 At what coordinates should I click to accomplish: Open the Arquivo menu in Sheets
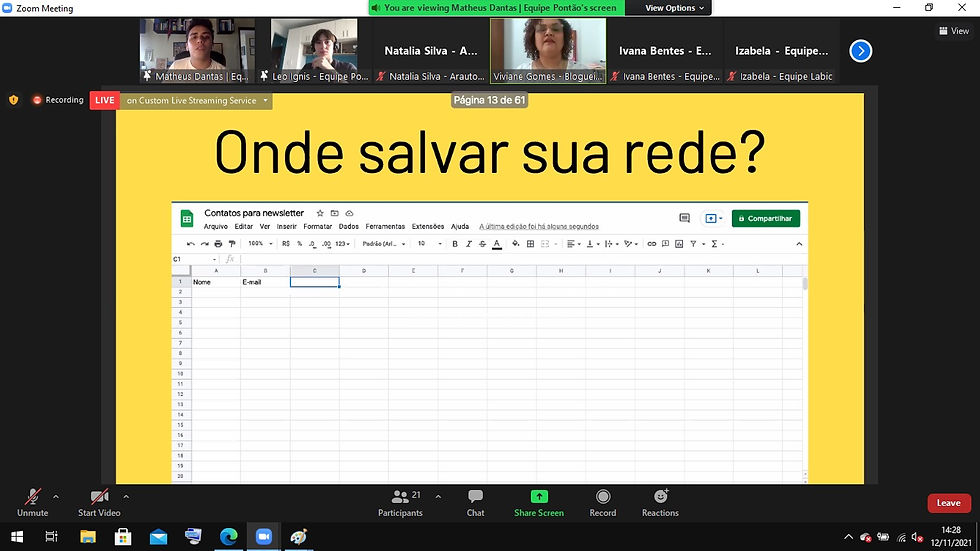click(216, 227)
